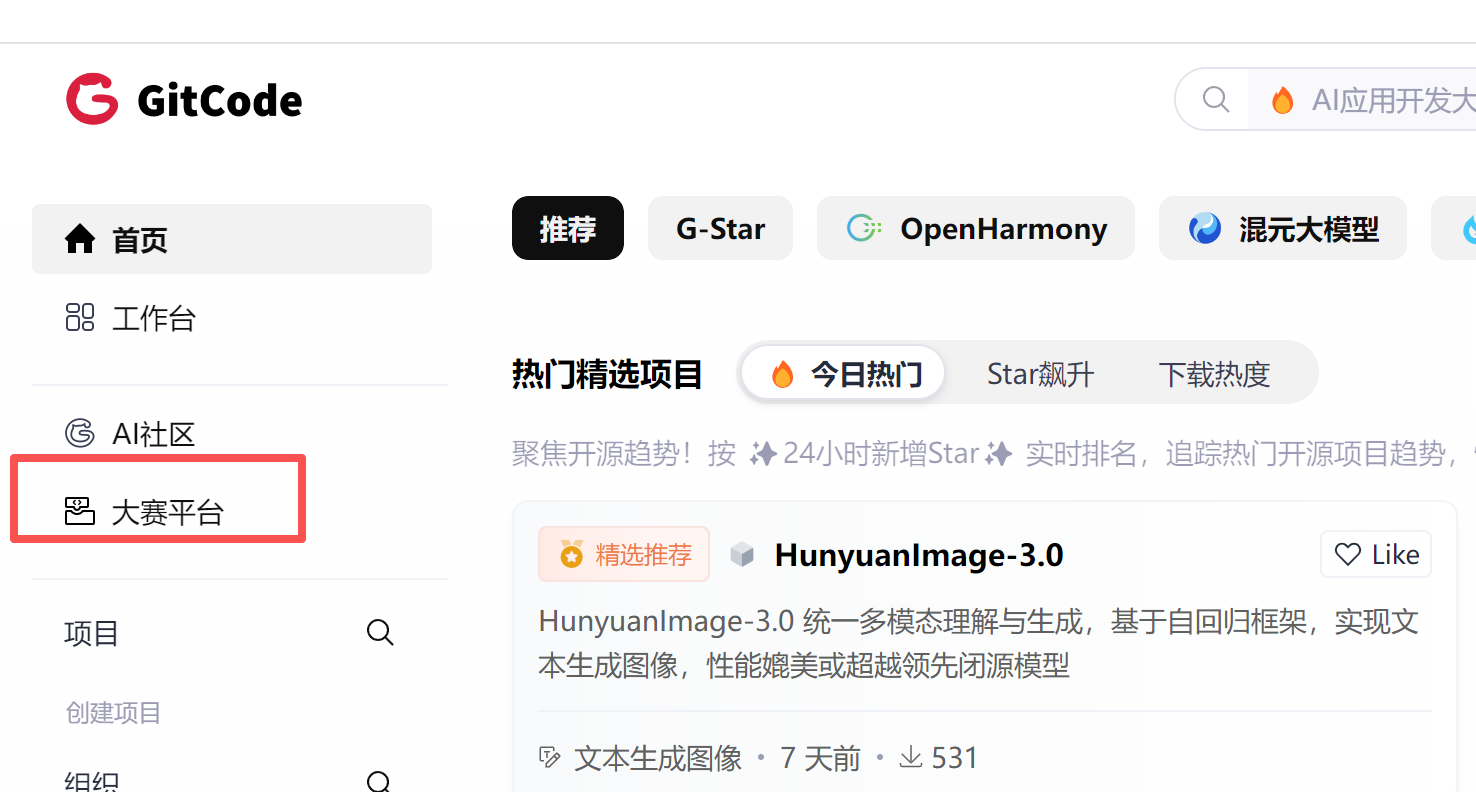Open the HunyuanImage-3.0 project link
The image size is (1476, 792).
pos(919,555)
